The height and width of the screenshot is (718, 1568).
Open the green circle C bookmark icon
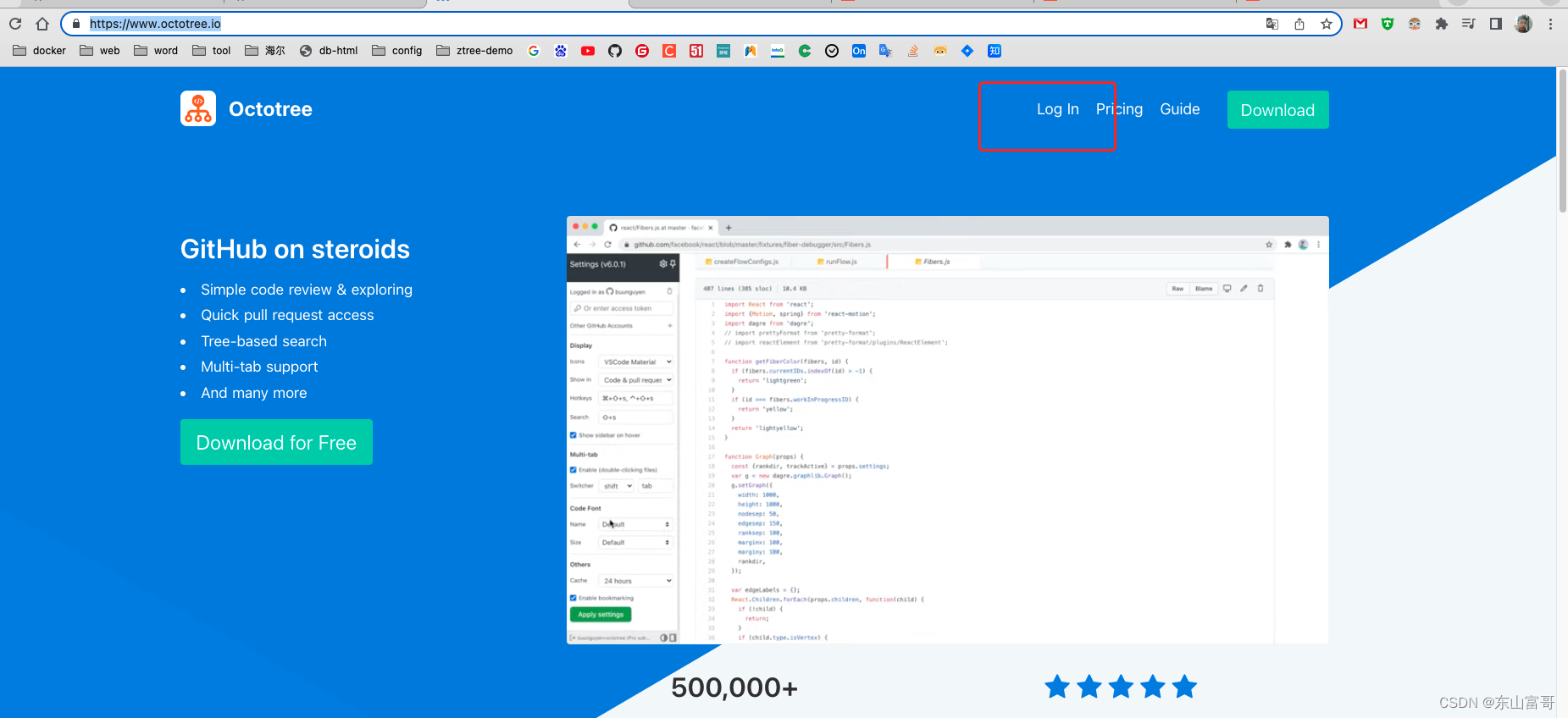[805, 51]
